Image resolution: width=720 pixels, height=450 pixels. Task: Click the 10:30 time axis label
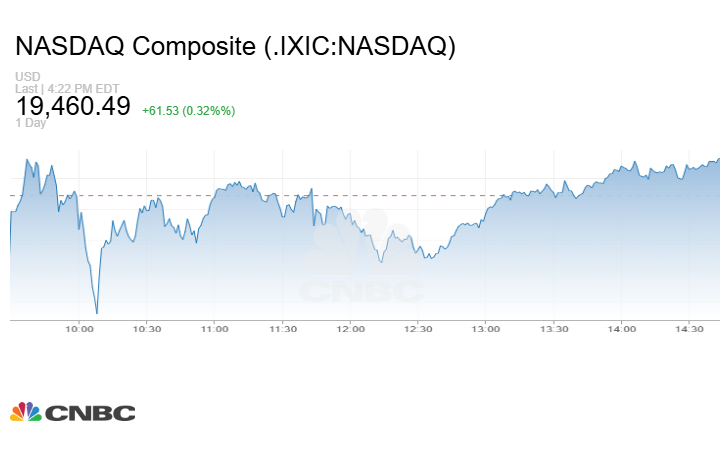(x=146, y=329)
